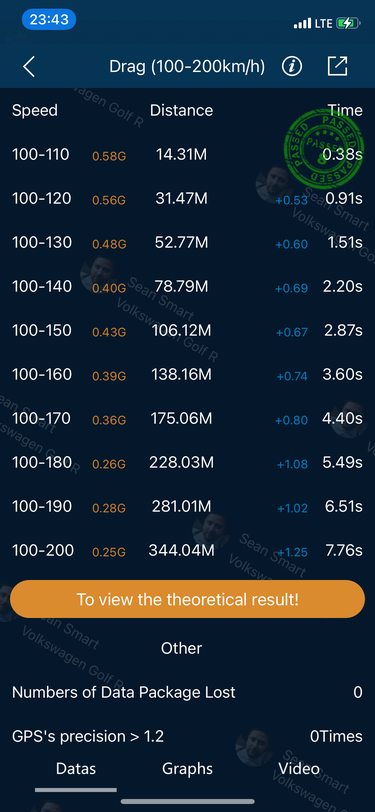This screenshot has width=375, height=812.
Task: Select the 100-200 speed row
Action: (x=188, y=550)
